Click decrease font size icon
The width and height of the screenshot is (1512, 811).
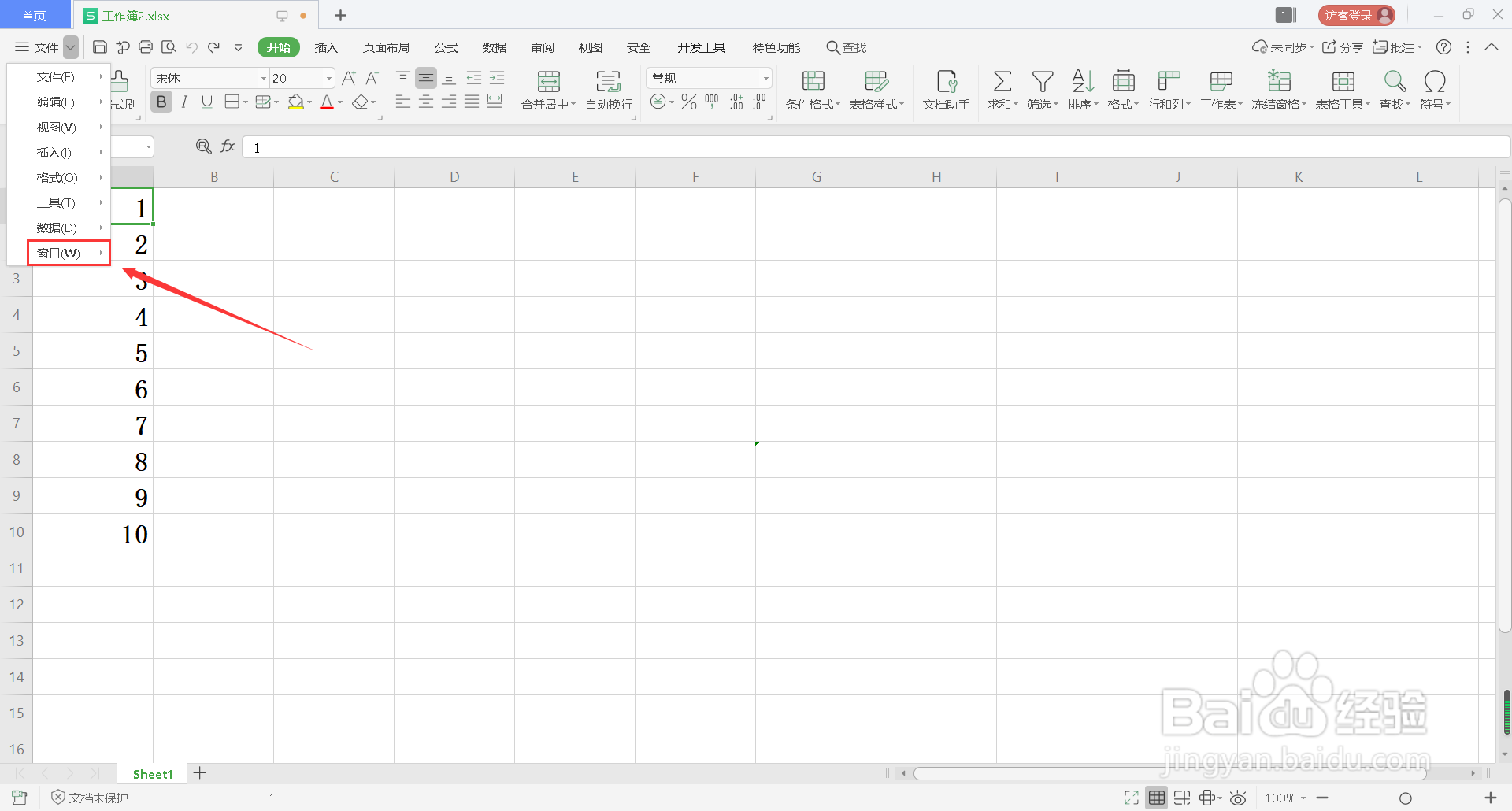point(372,78)
